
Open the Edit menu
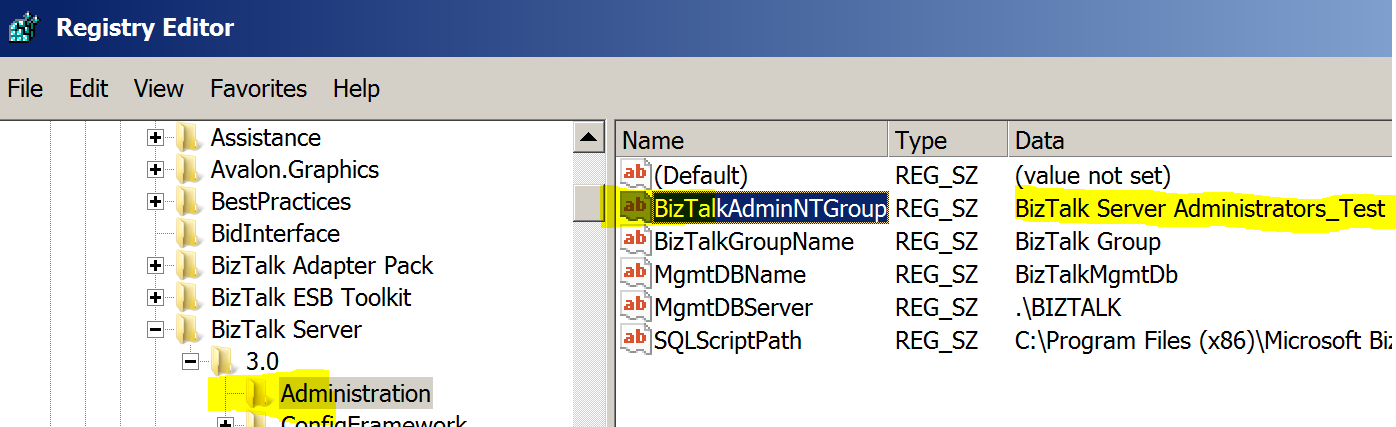coord(88,88)
